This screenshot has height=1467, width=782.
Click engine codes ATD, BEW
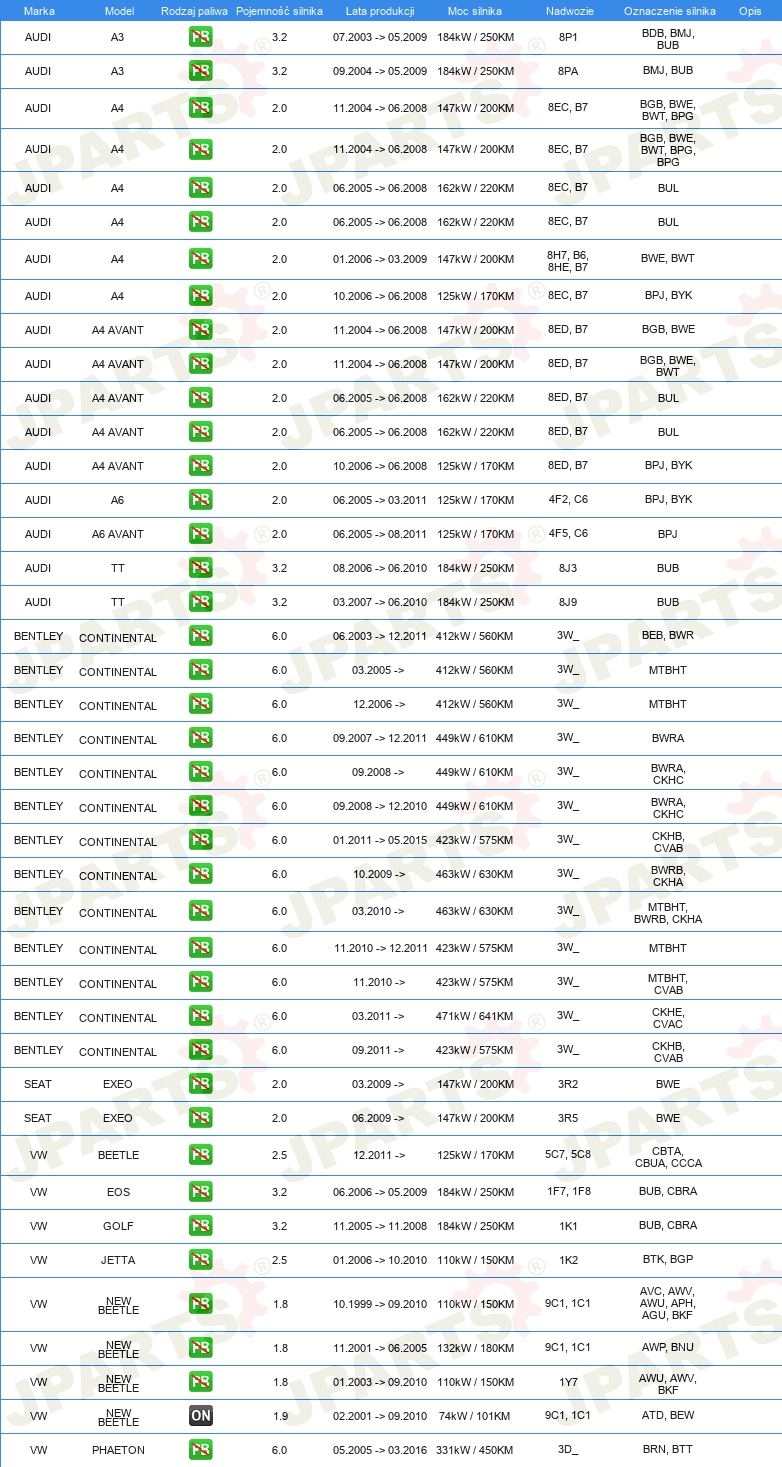pyautogui.click(x=668, y=1415)
